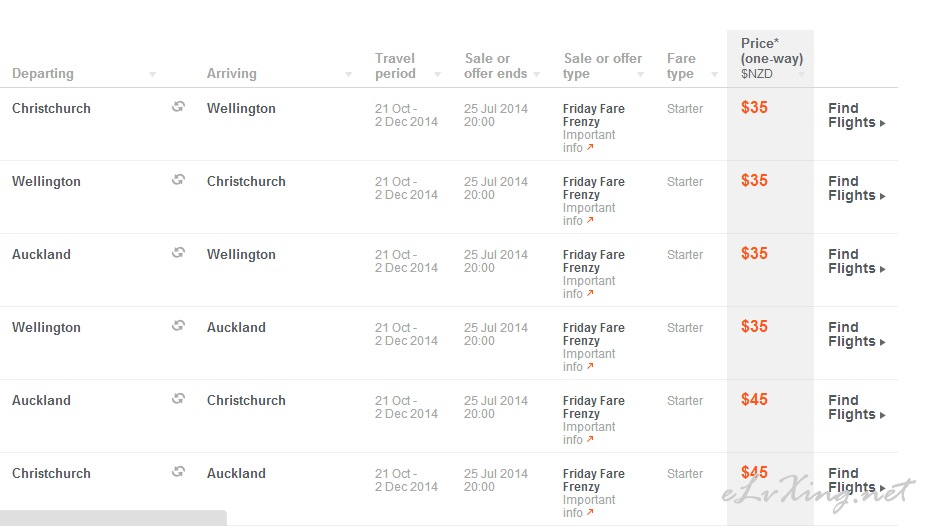Sort by Departing column arrow

point(152,74)
